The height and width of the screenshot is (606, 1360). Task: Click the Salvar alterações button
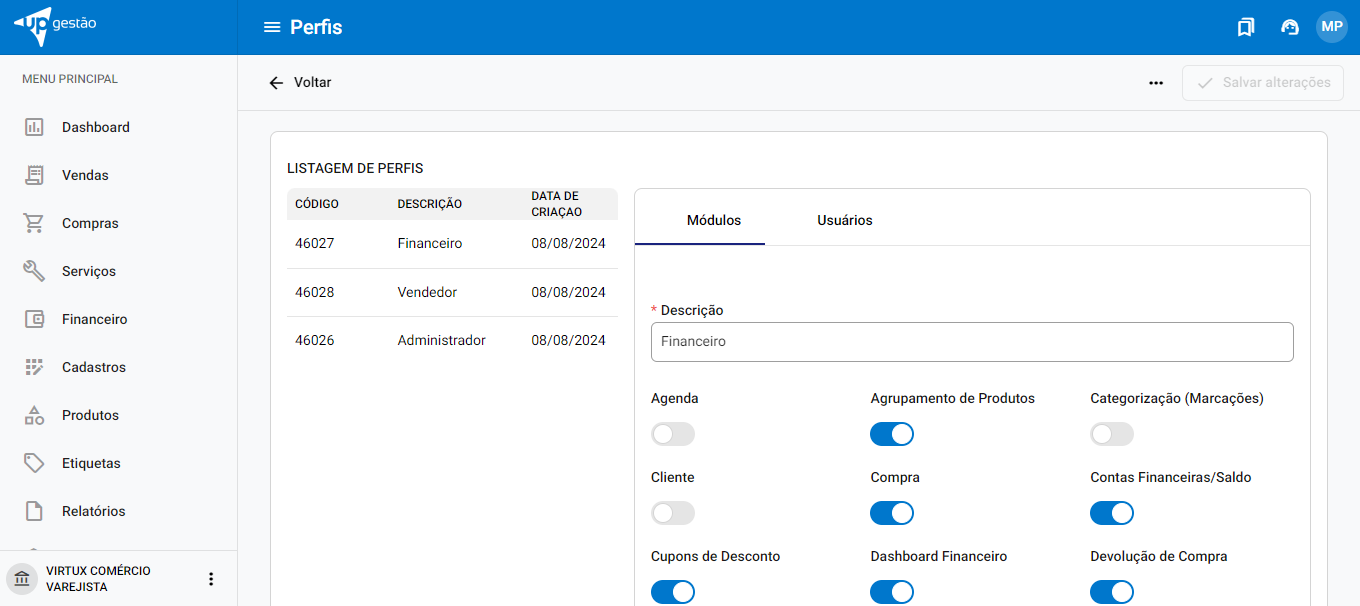coord(1263,83)
